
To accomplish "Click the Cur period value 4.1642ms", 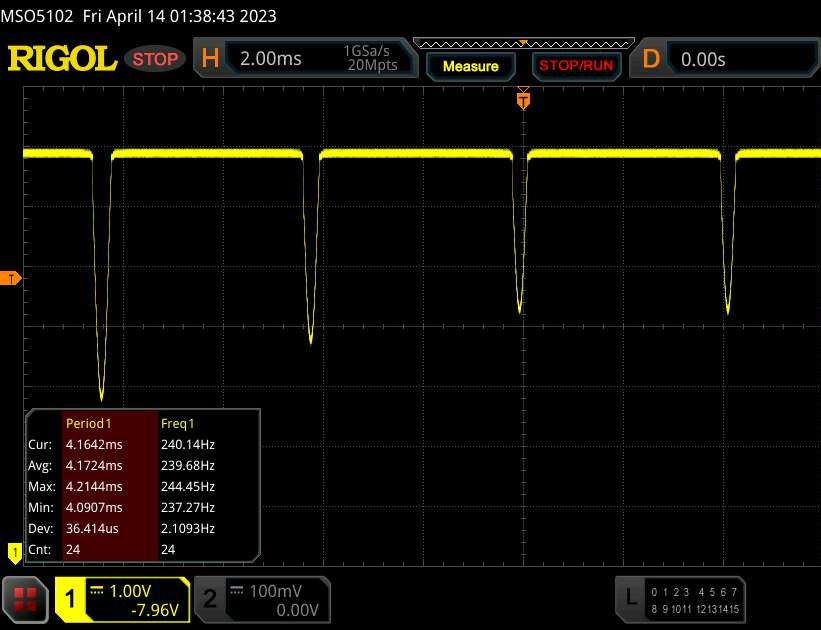I will (94, 445).
